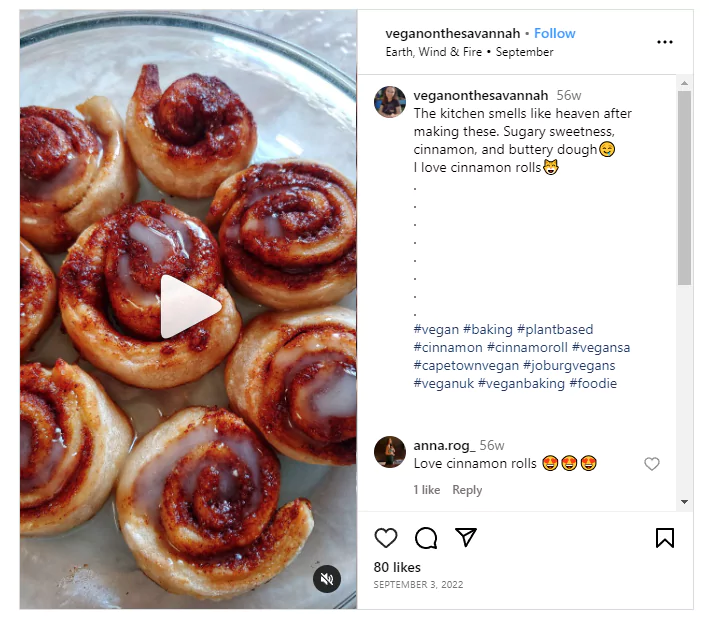Open the September 3, 2022 post date link
Screen dimensions: 709x620
tap(418, 585)
